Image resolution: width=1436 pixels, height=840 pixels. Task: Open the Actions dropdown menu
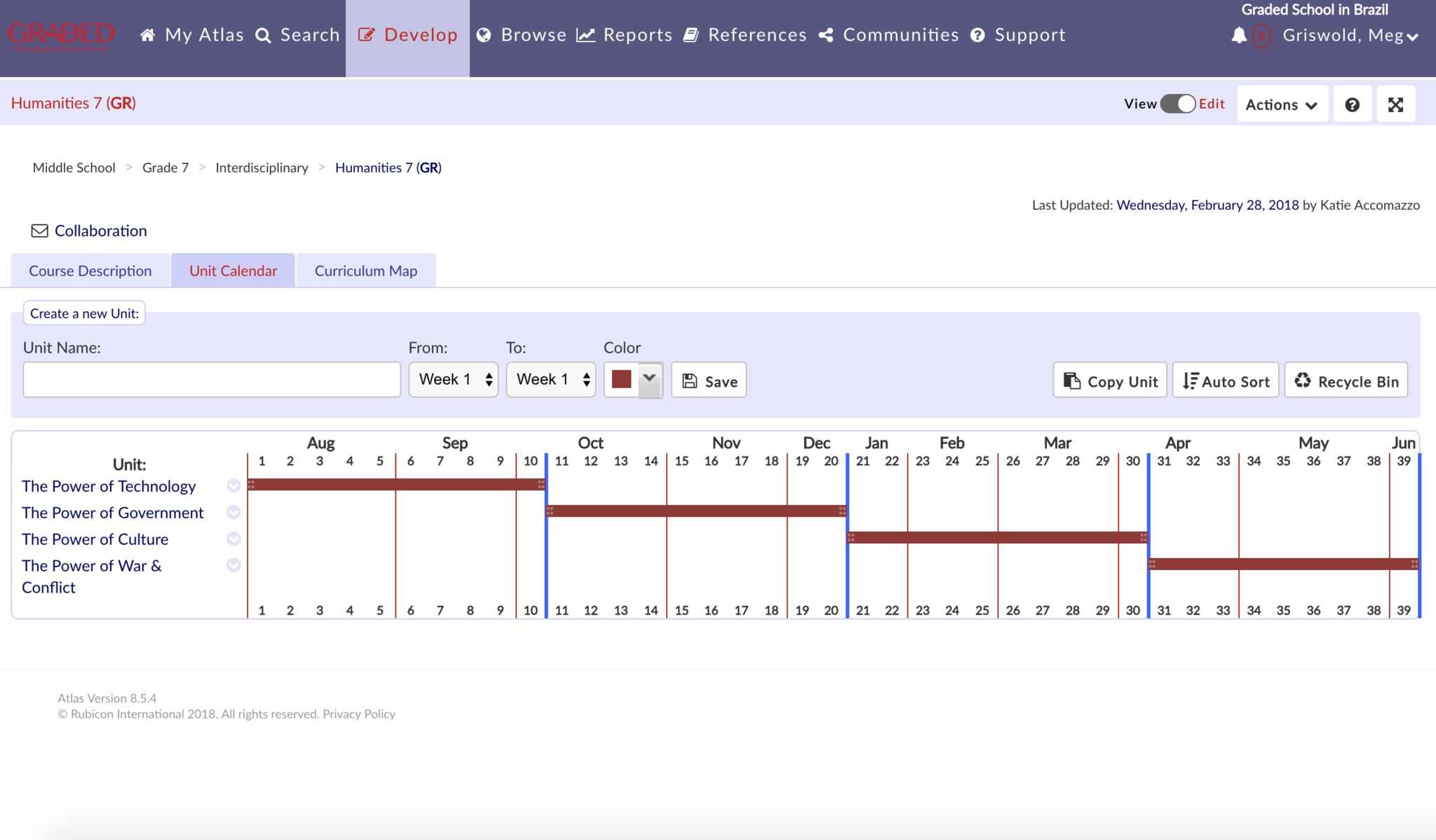click(x=1282, y=104)
